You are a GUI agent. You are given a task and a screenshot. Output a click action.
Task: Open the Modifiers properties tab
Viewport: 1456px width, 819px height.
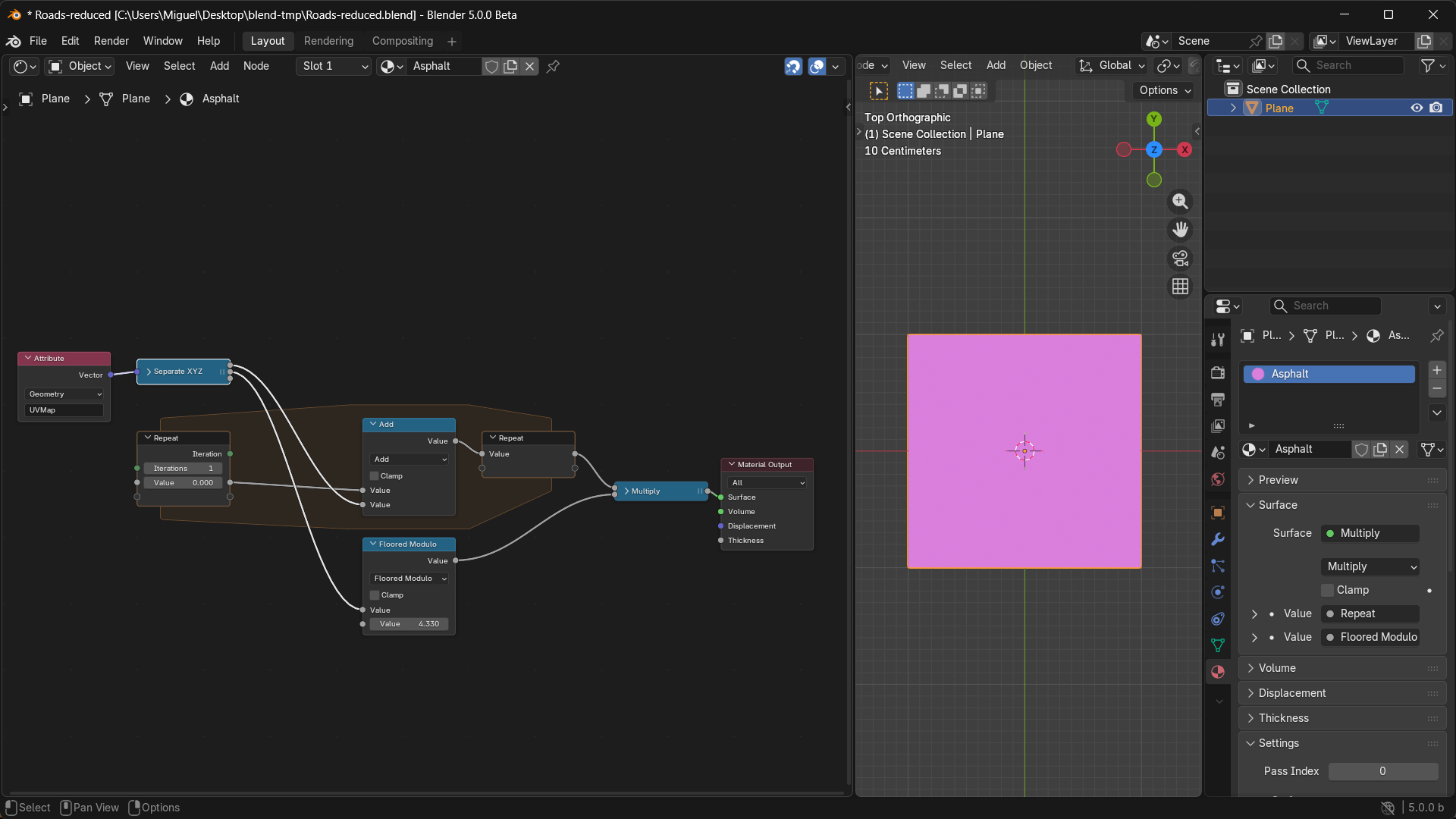pos(1218,539)
